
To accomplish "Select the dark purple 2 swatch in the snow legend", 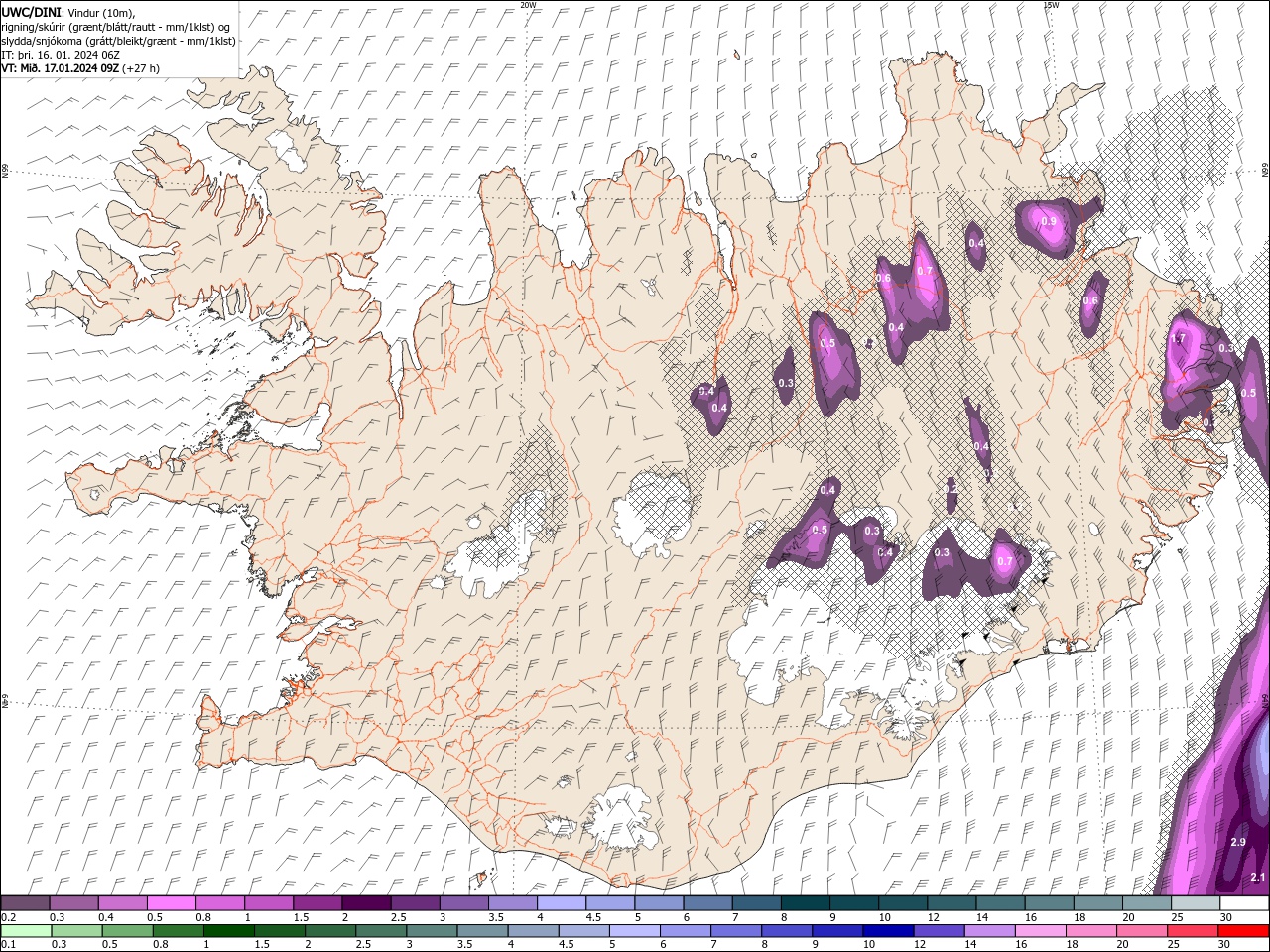I will click(365, 903).
